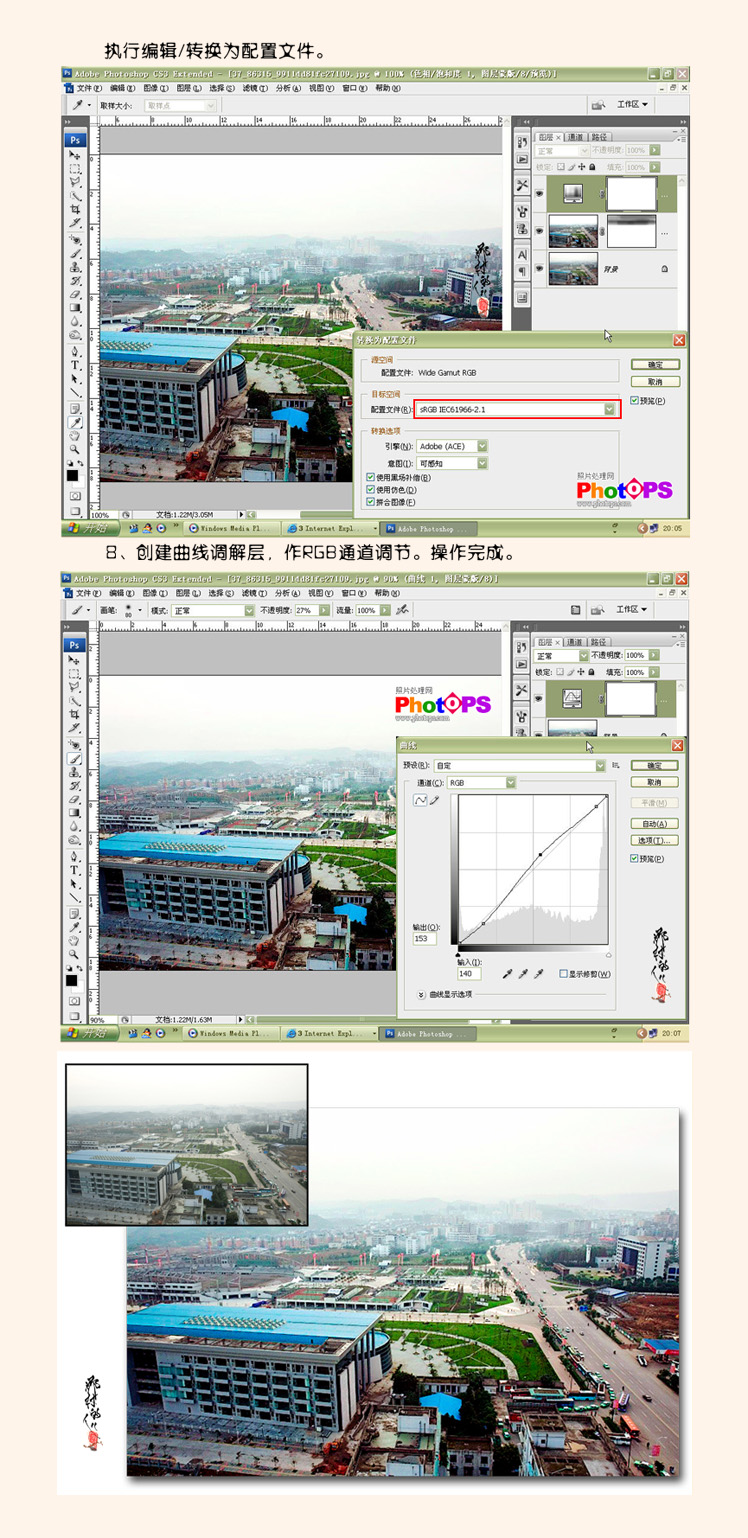Screen dimensions: 748x1538
Task: Open the 配置文件(R) sRGB IEC61966-2.1 dropdown
Action: [x=517, y=410]
